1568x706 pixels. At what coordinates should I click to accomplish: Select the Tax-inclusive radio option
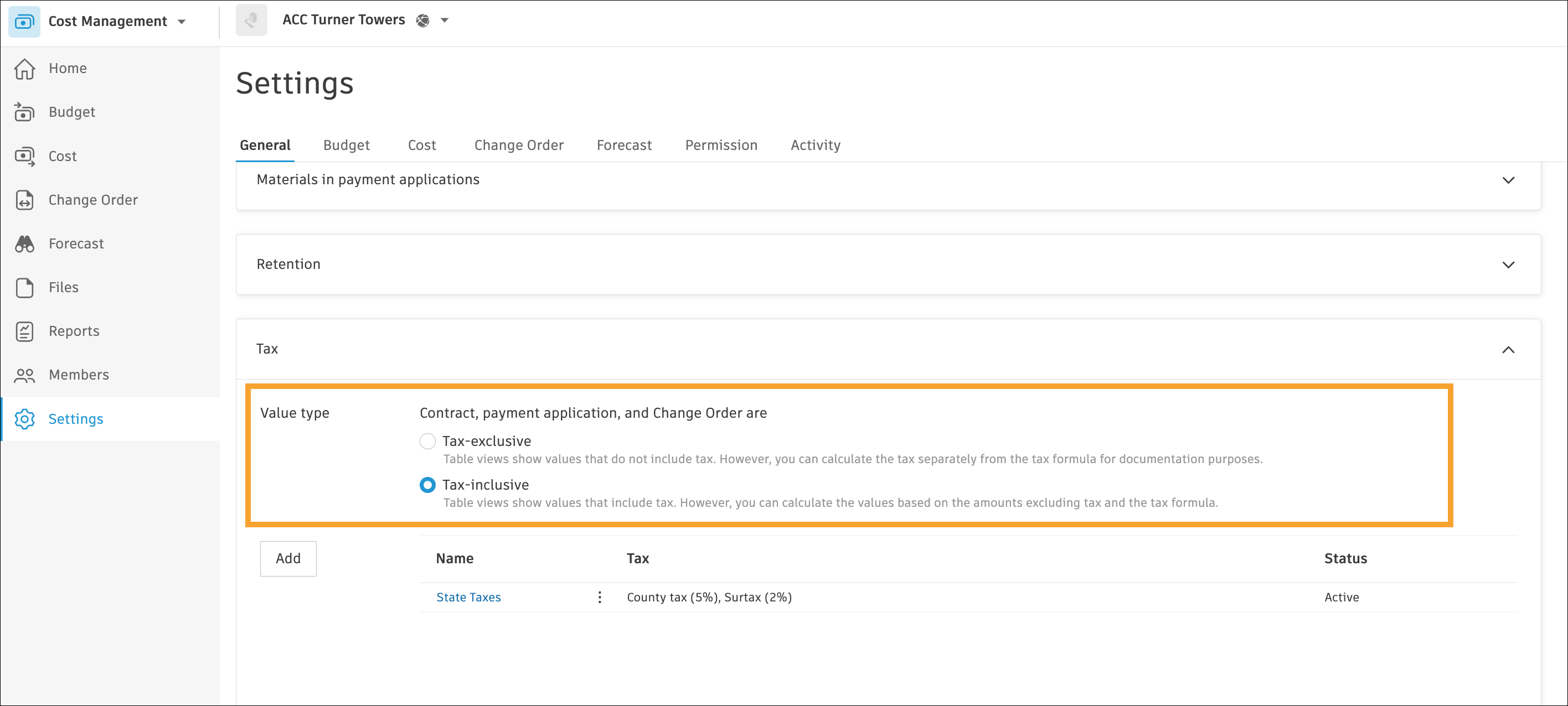point(427,485)
